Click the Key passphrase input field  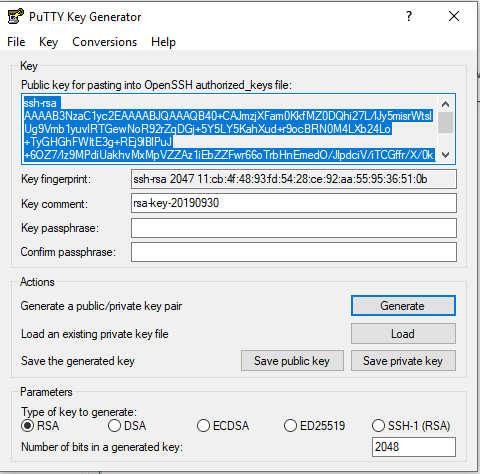294,228
